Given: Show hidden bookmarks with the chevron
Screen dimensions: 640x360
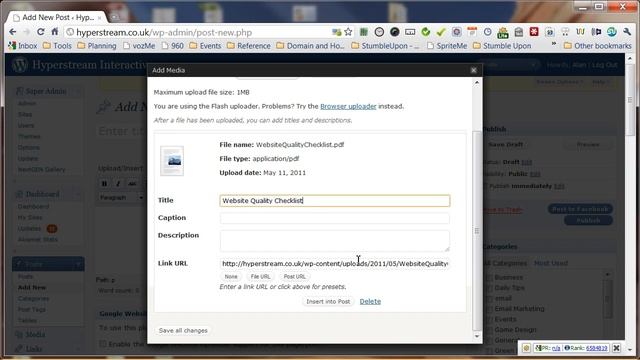Looking at the screenshot, I should (x=553, y=44).
